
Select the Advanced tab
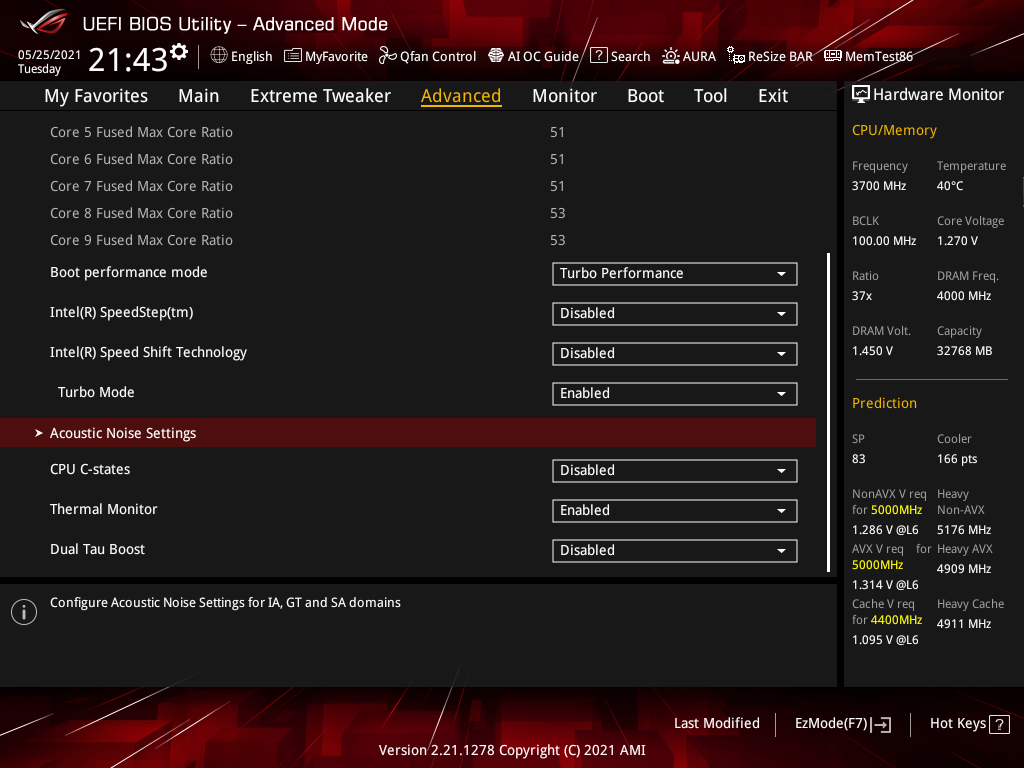(461, 96)
